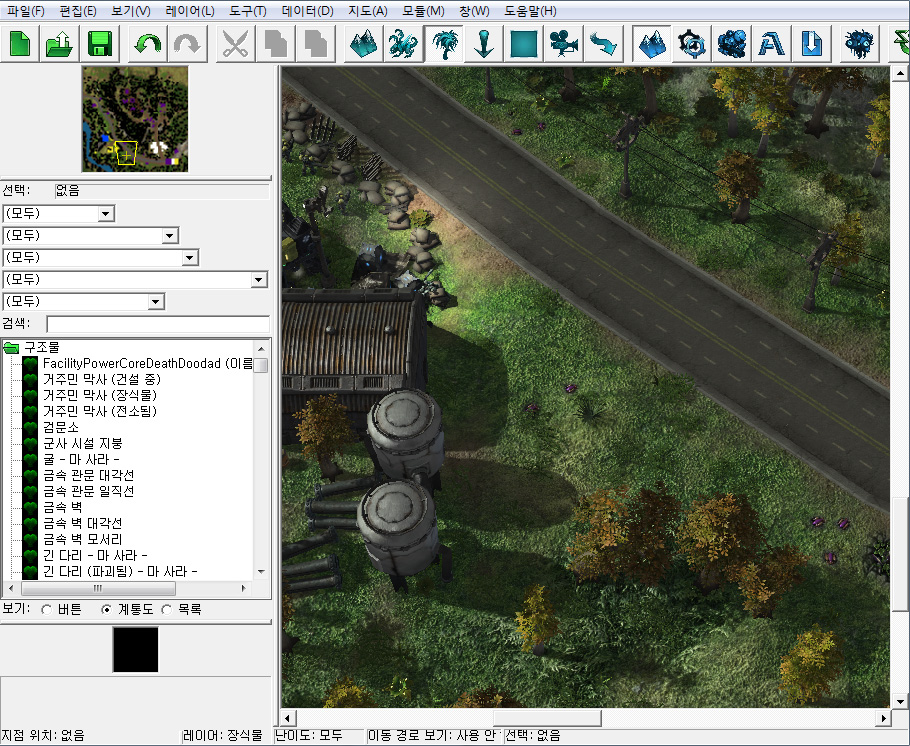Select 군사 시설 지붕 doodad

pyautogui.click(x=82, y=444)
